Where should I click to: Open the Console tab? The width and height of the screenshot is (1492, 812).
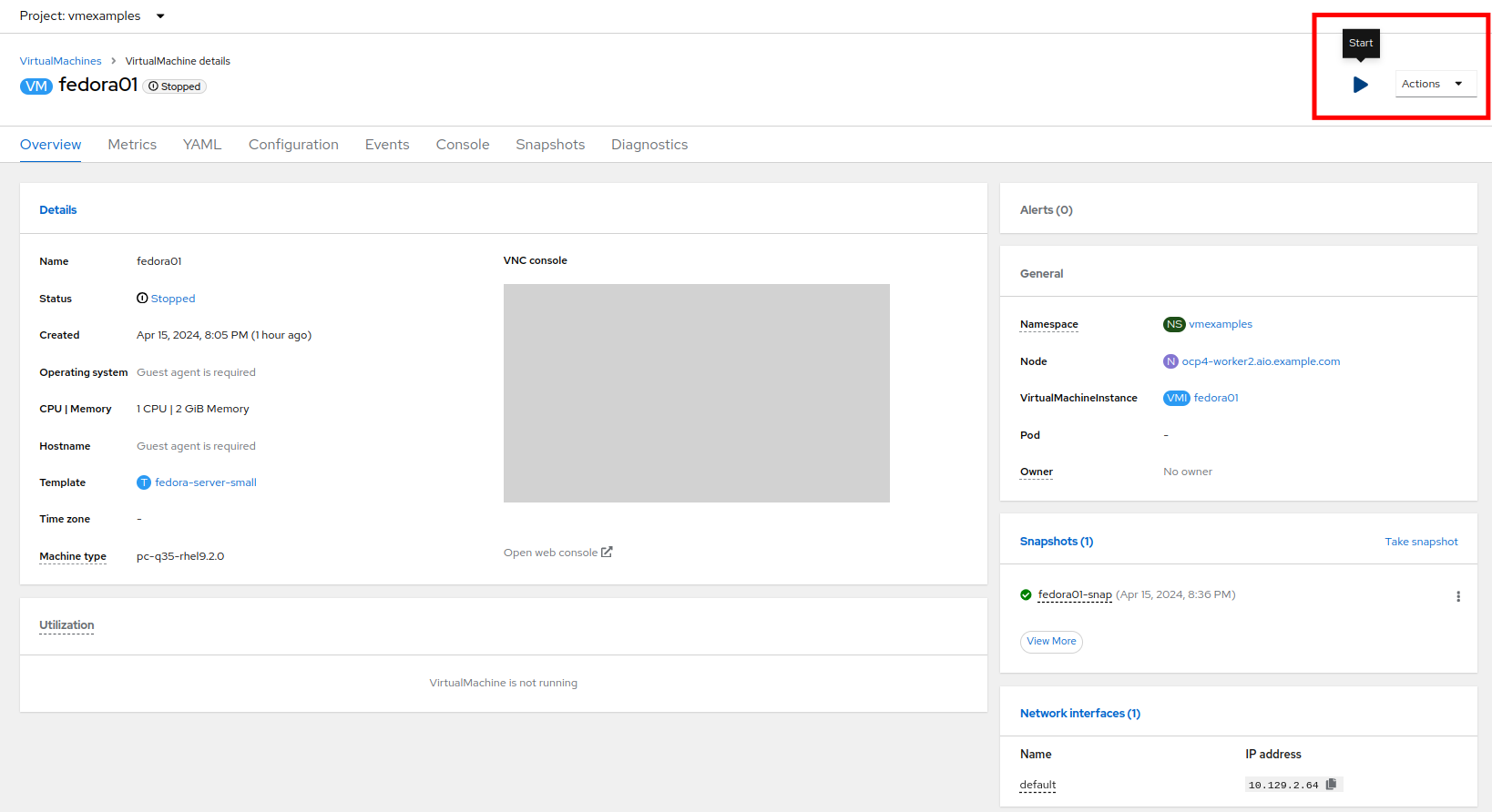463,145
